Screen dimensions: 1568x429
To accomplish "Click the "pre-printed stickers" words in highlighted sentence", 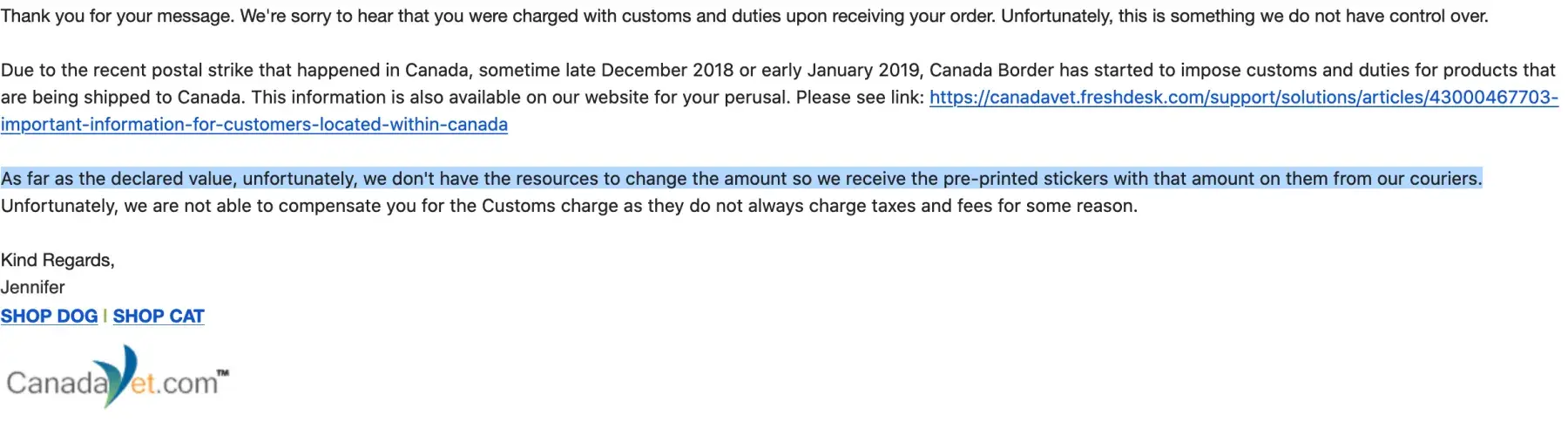I will pos(1025,179).
